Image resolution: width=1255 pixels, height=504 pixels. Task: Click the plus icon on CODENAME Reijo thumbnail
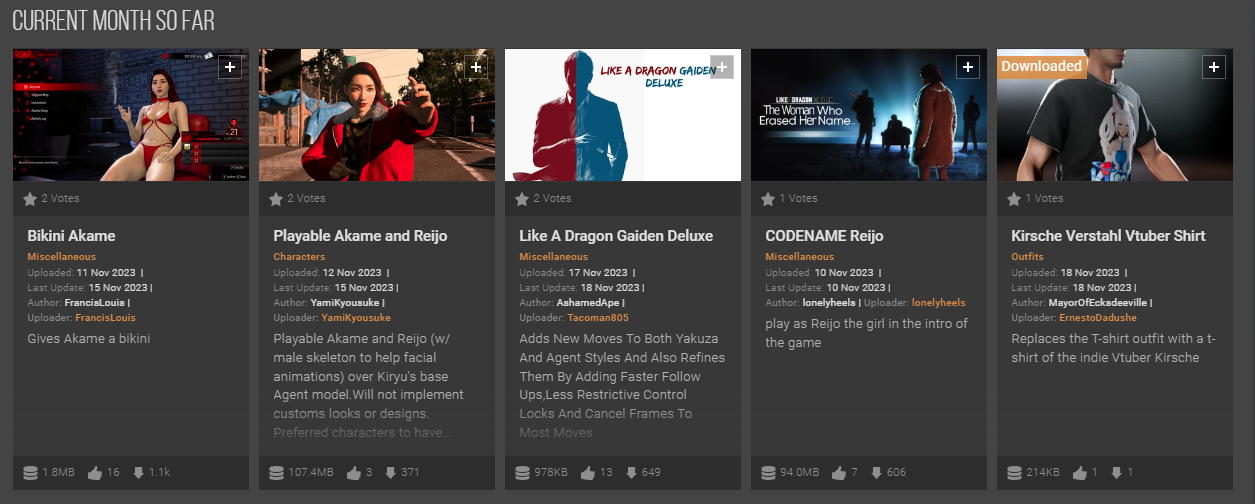coord(968,67)
